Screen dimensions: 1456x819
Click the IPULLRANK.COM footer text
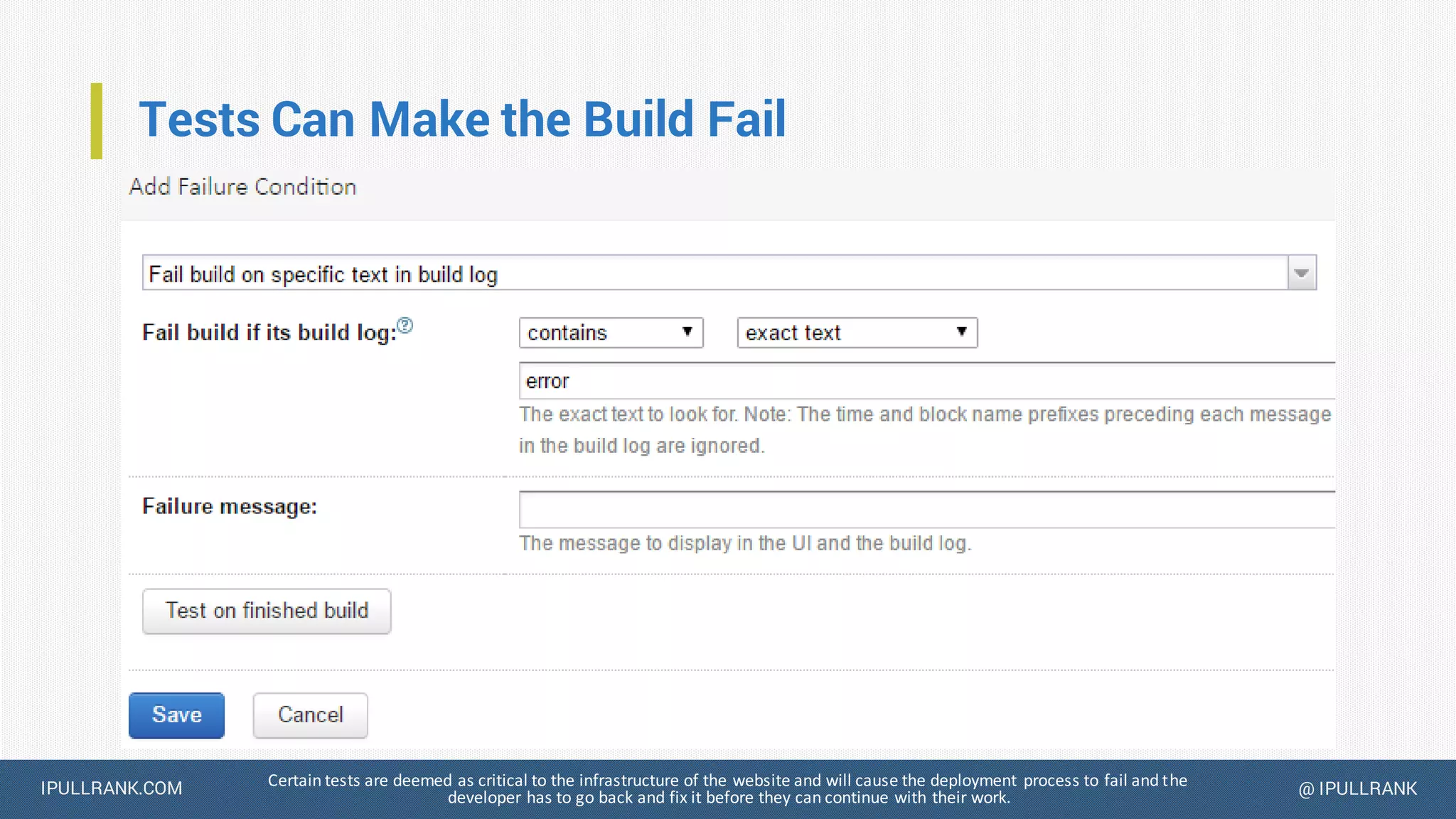coord(112,788)
